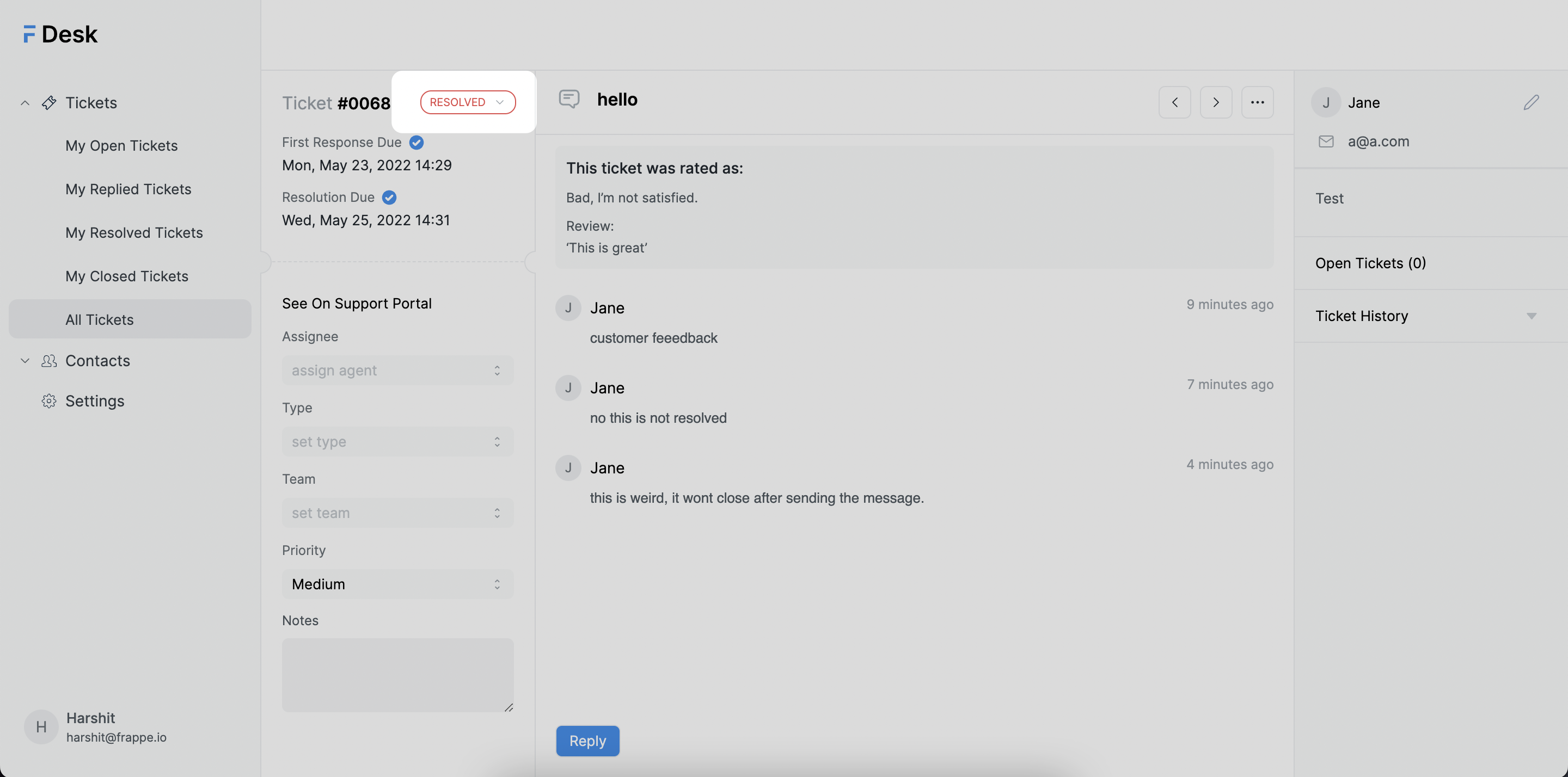Click See On Support Portal link
This screenshot has height=777, width=1568.
357,304
